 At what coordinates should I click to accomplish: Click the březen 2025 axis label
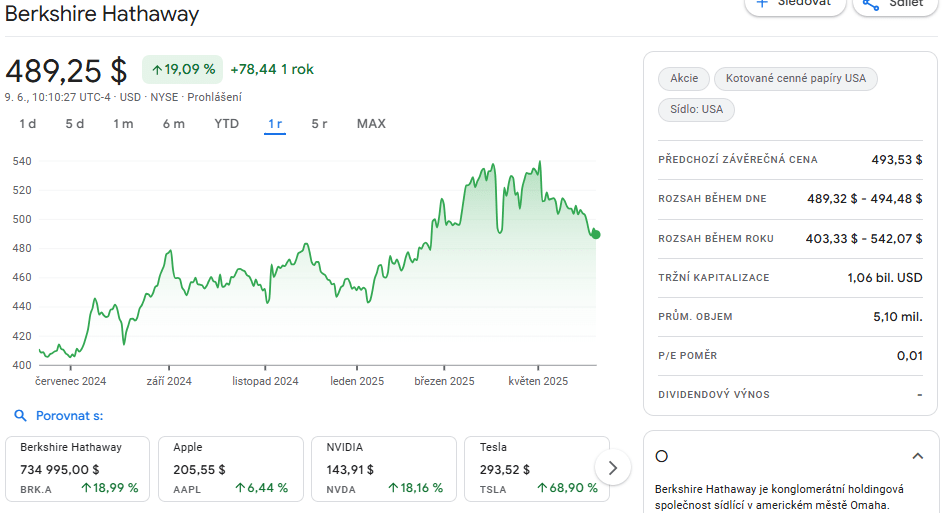point(444,381)
